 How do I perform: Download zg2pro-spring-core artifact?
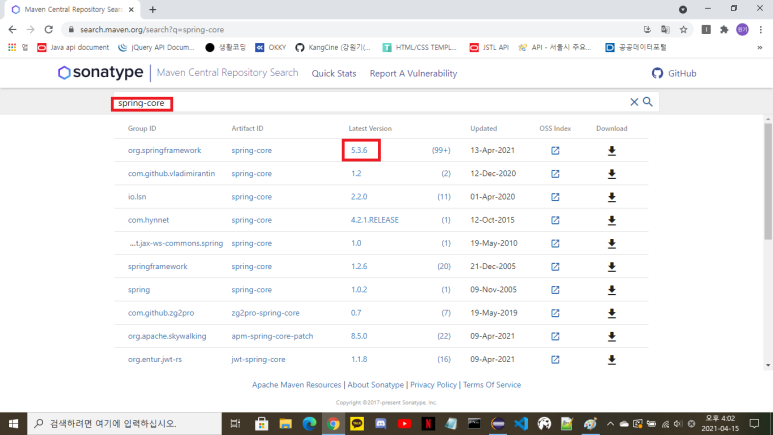click(611, 313)
